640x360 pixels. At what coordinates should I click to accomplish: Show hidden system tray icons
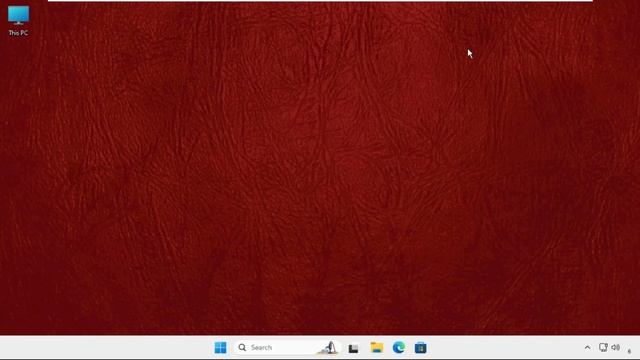point(587,348)
